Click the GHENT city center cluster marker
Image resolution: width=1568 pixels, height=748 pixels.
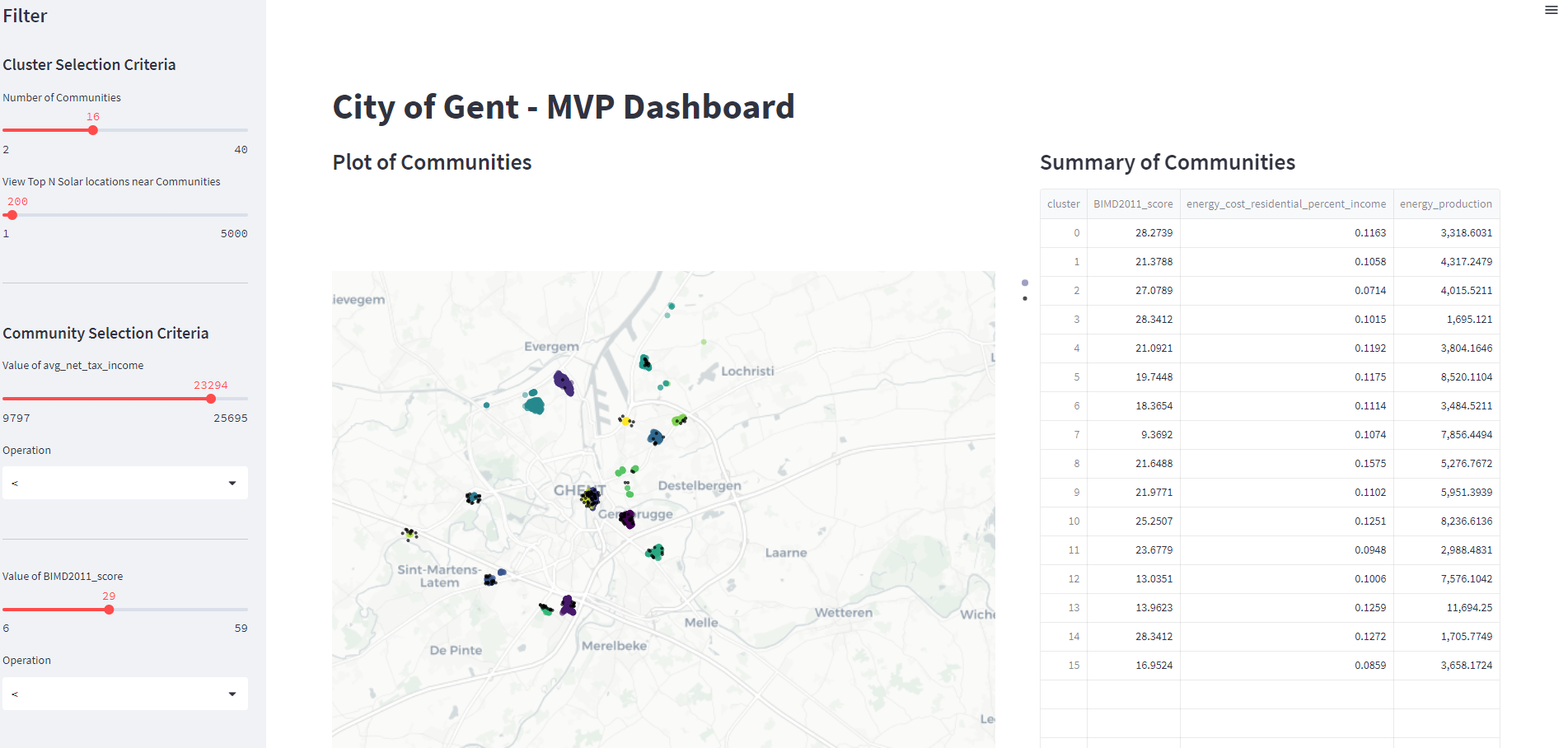coord(590,498)
